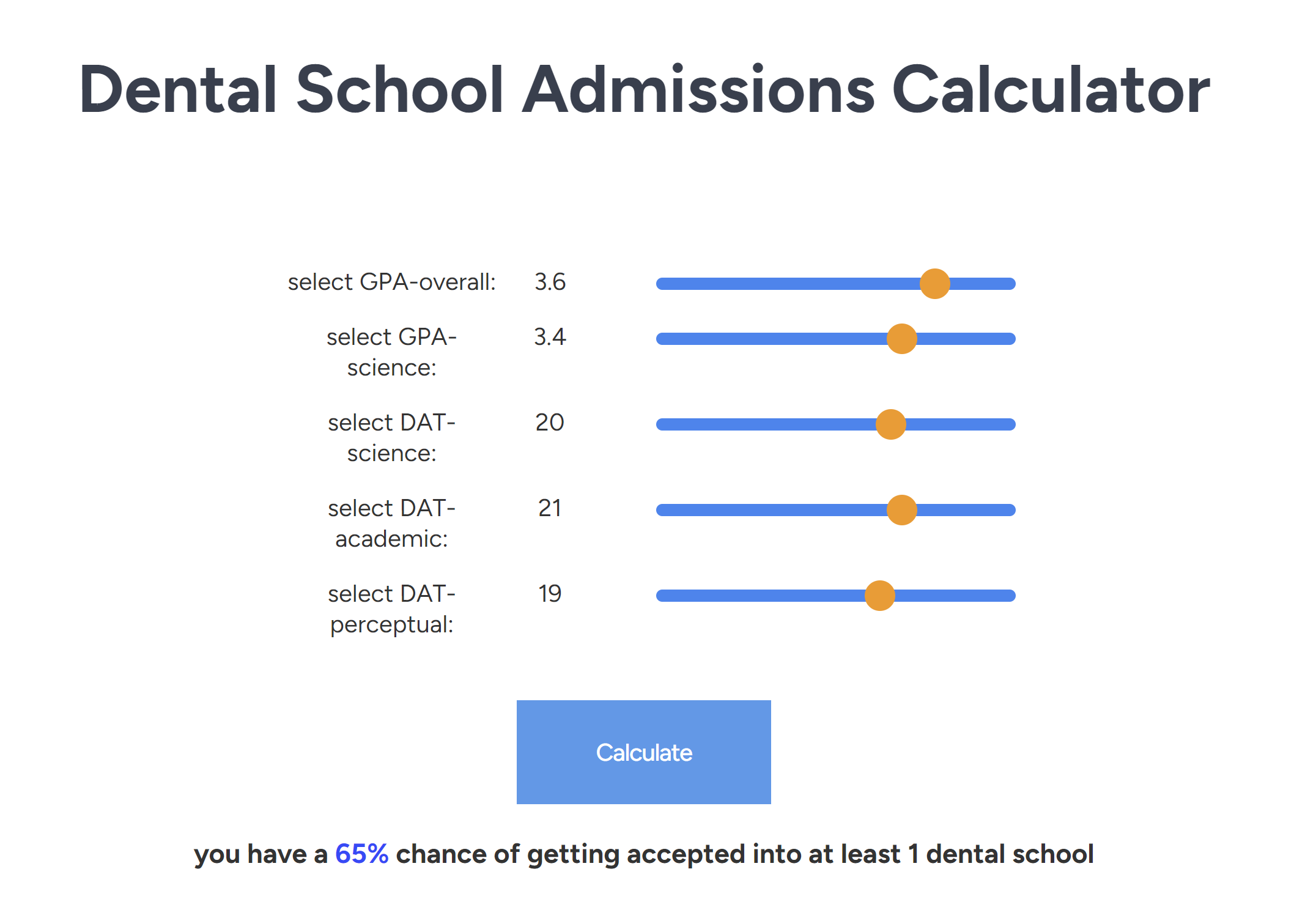Move the DAT-perceptual slider handle
This screenshot has height=921, width=1316.
(881, 595)
